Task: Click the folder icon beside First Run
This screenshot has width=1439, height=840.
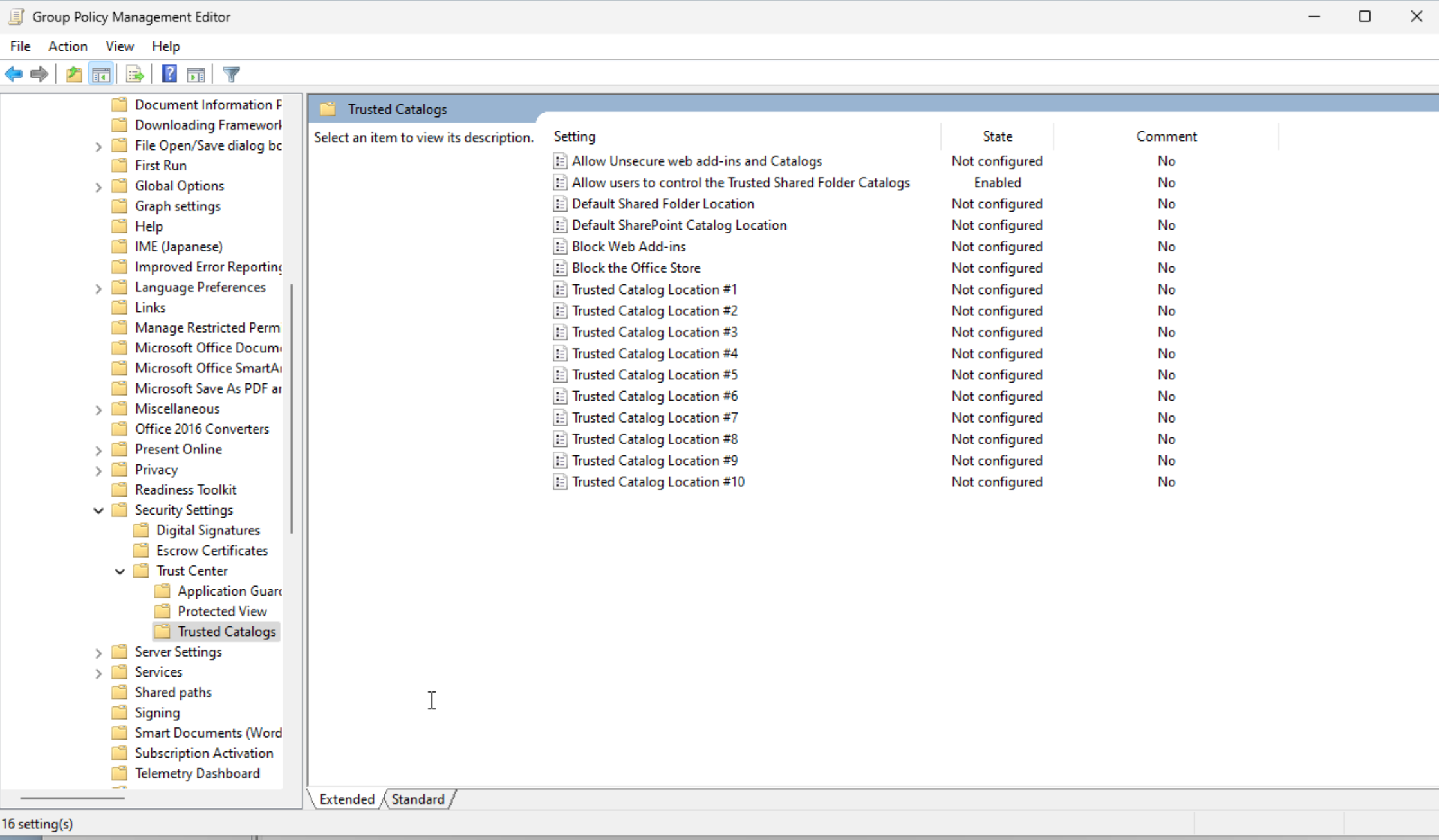Action: pyautogui.click(x=119, y=165)
